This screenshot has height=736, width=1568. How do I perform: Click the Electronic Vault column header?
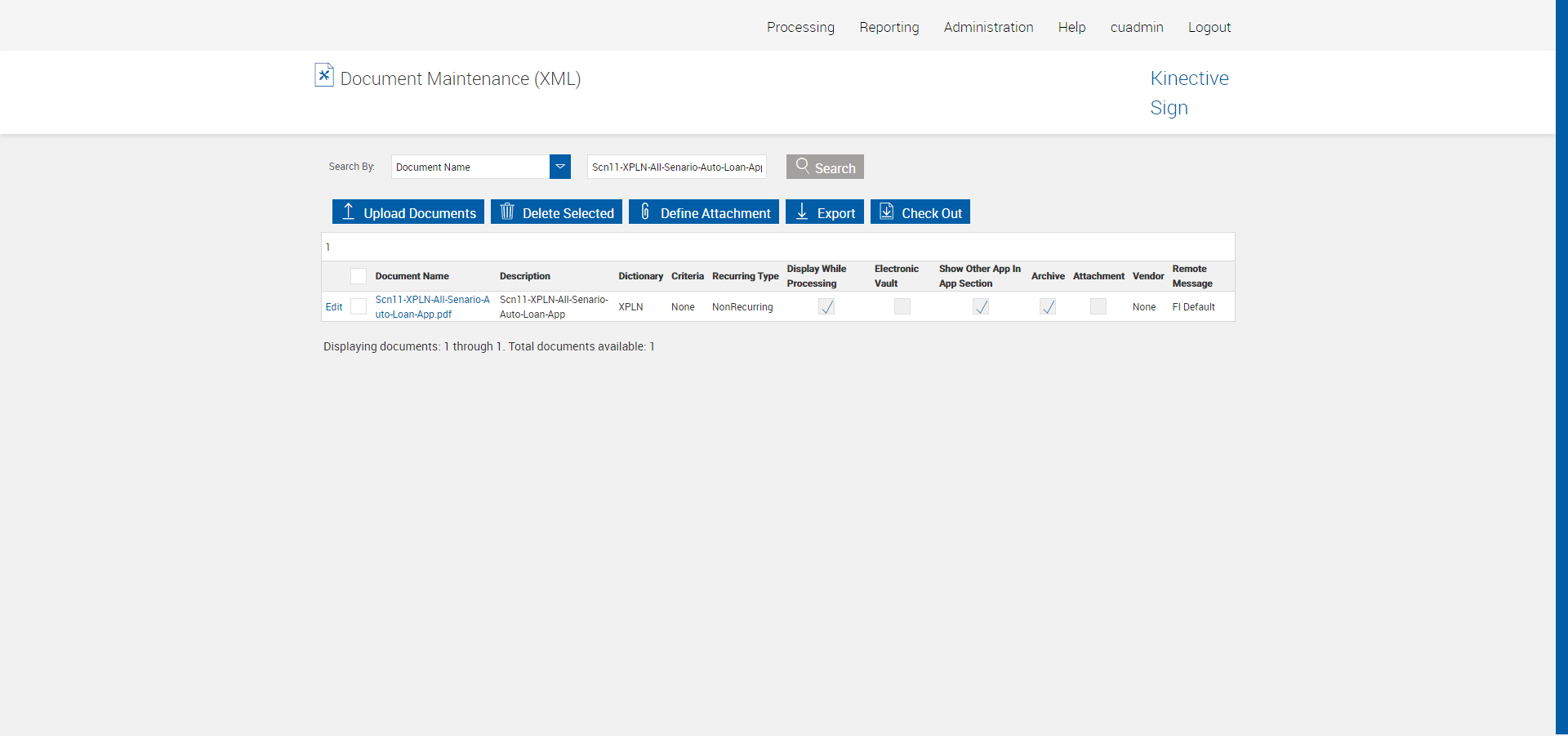[897, 276]
